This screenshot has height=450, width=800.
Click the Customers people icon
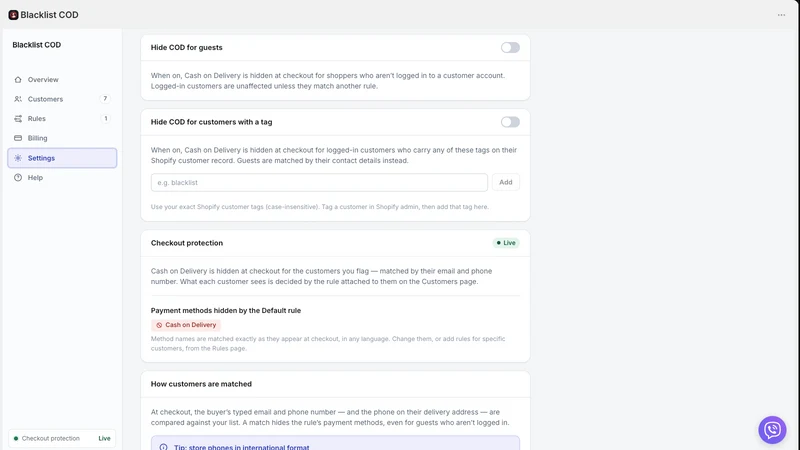tap(18, 99)
